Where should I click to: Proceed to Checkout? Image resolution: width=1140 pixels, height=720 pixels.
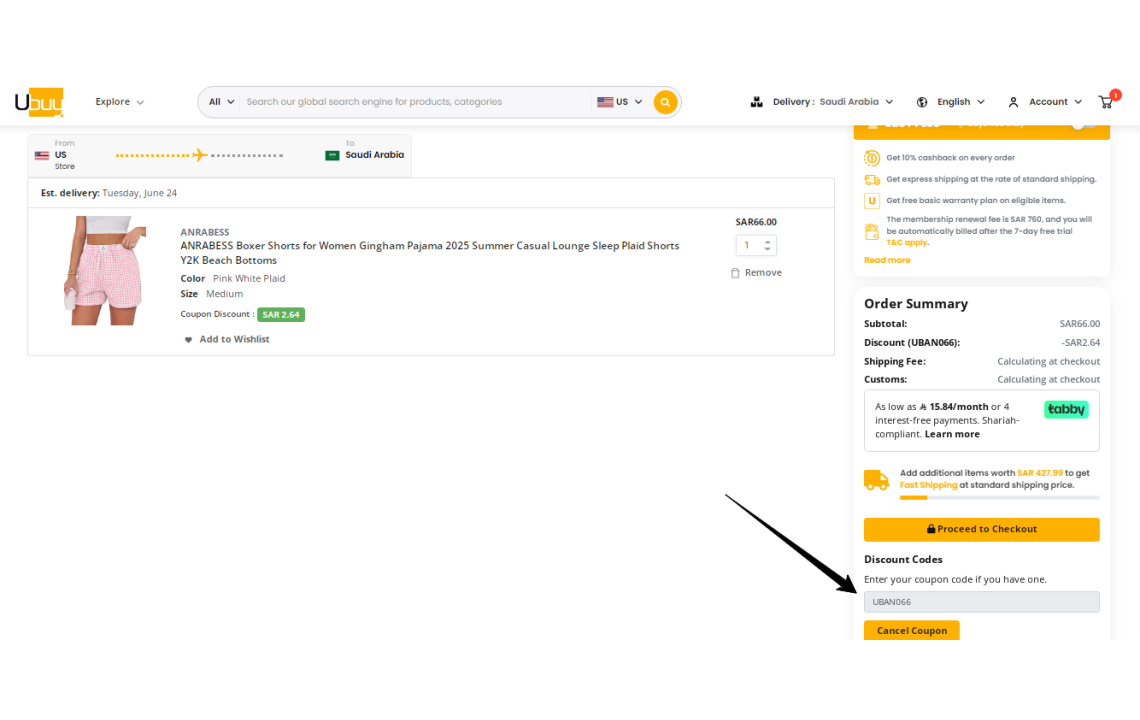(982, 529)
